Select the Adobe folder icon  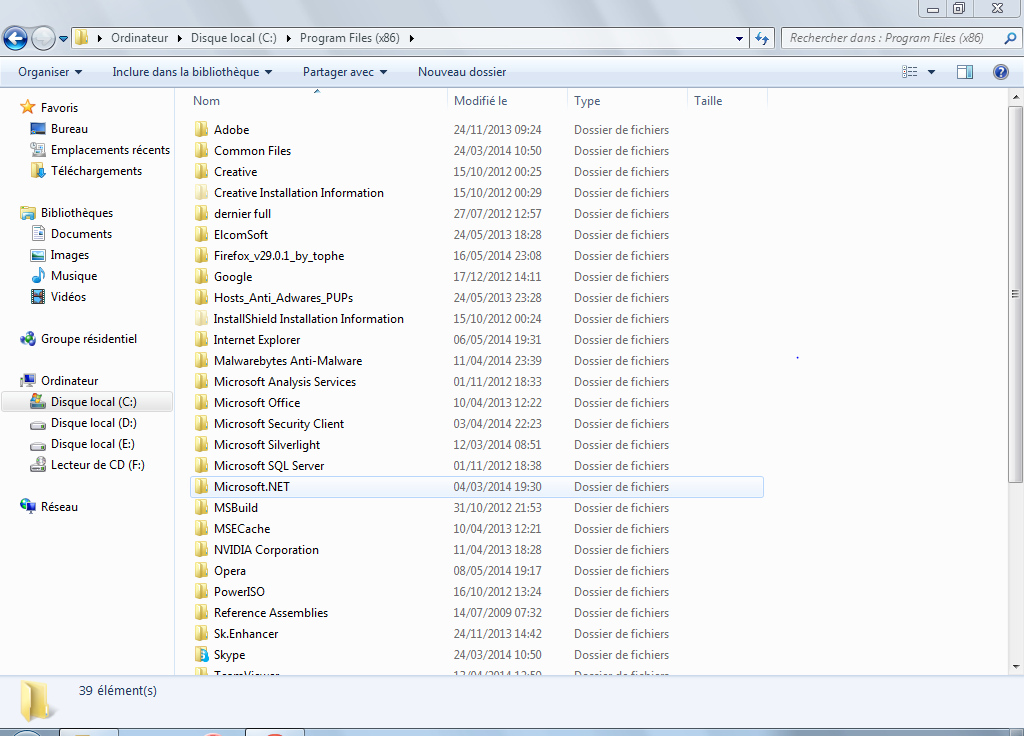pyautogui.click(x=202, y=129)
